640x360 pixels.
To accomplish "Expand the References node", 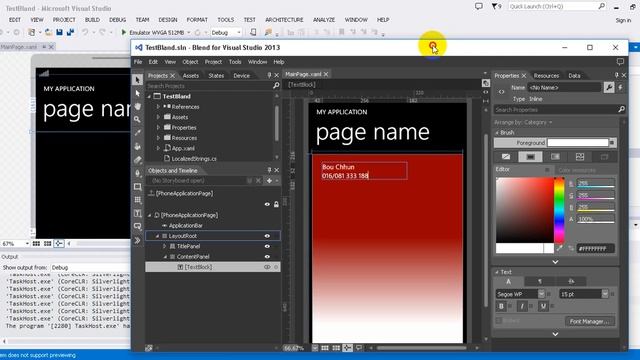I will [158, 107].
